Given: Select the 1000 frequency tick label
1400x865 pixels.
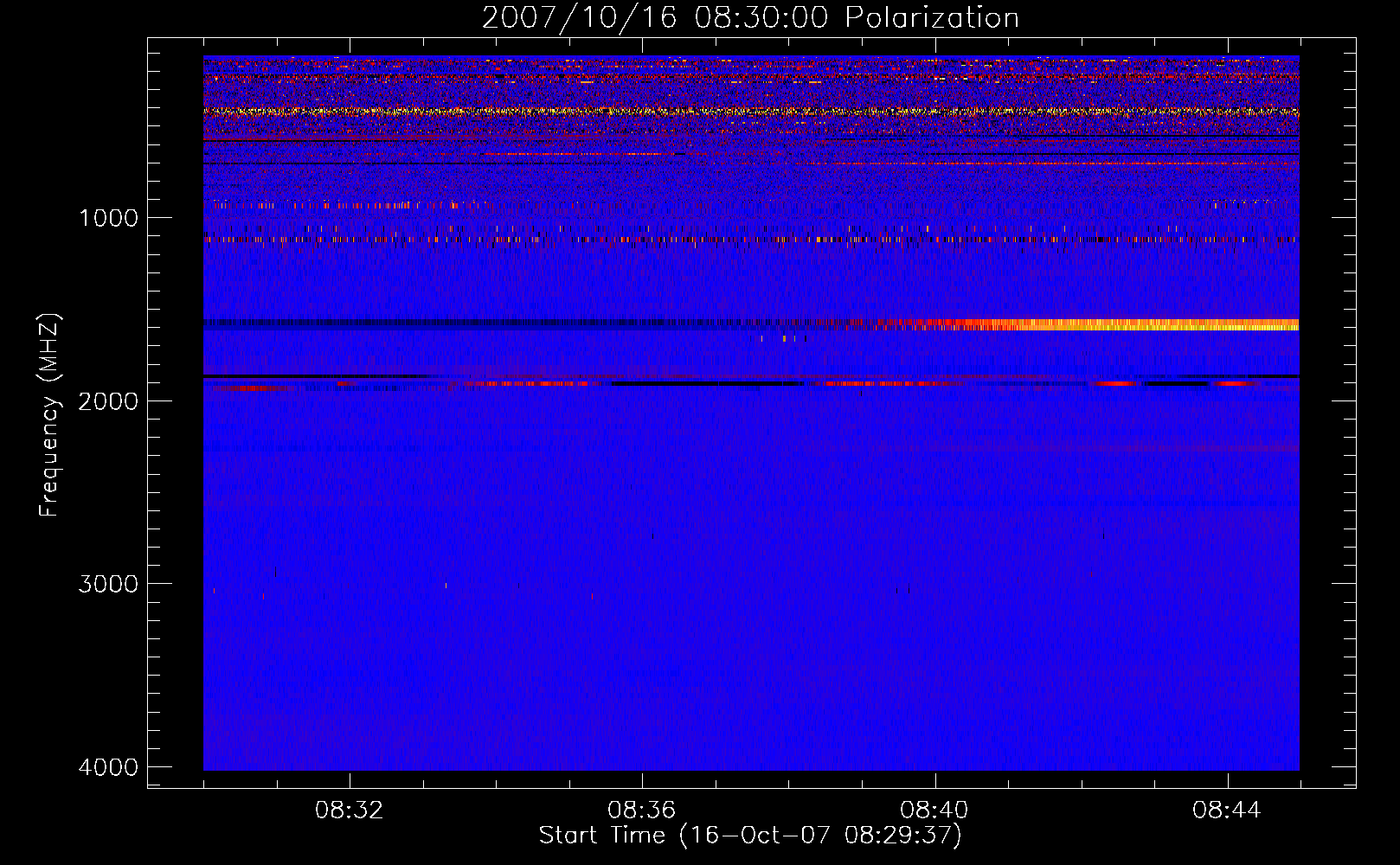Looking at the screenshot, I should (109, 218).
